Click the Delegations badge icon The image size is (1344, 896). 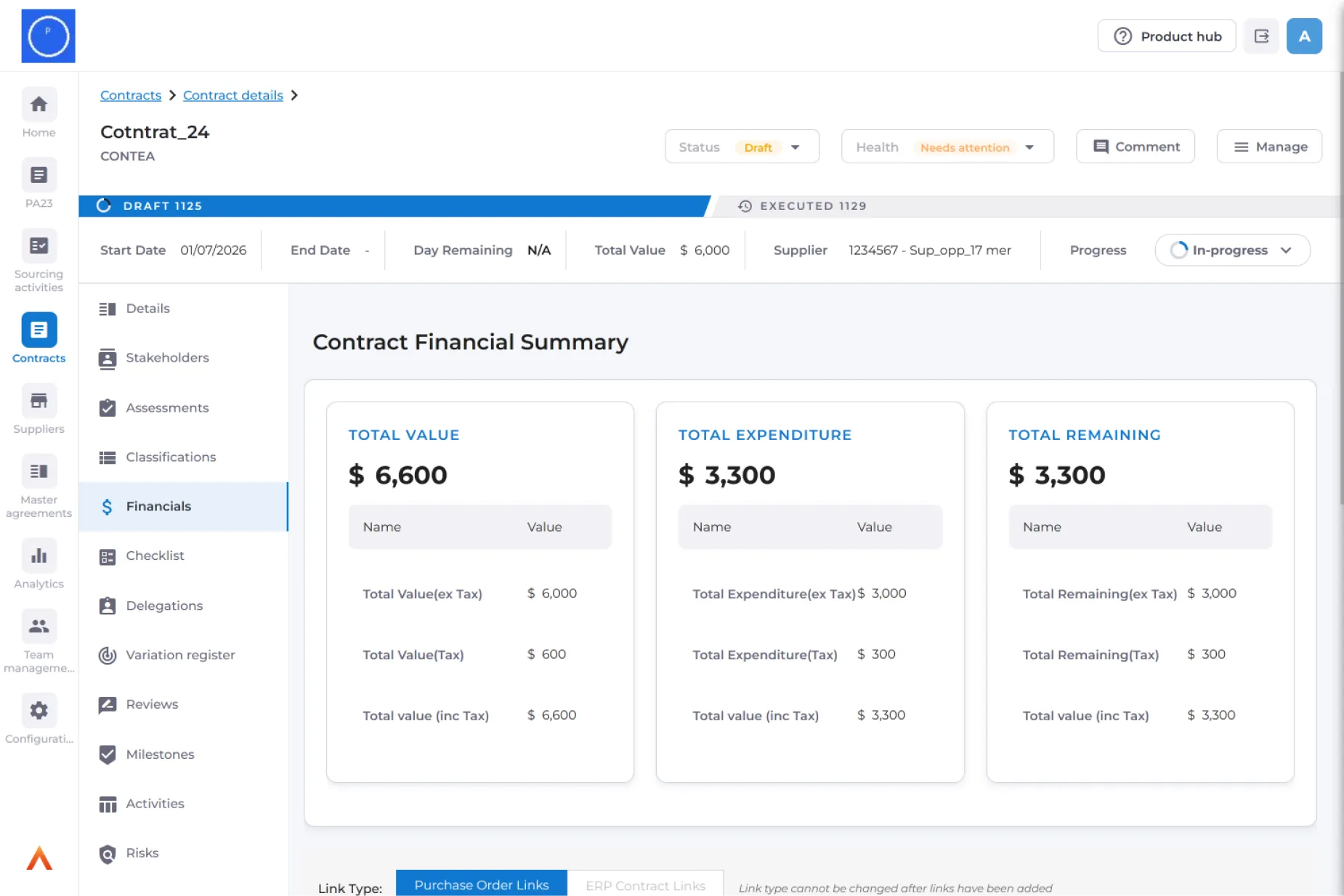tap(108, 606)
